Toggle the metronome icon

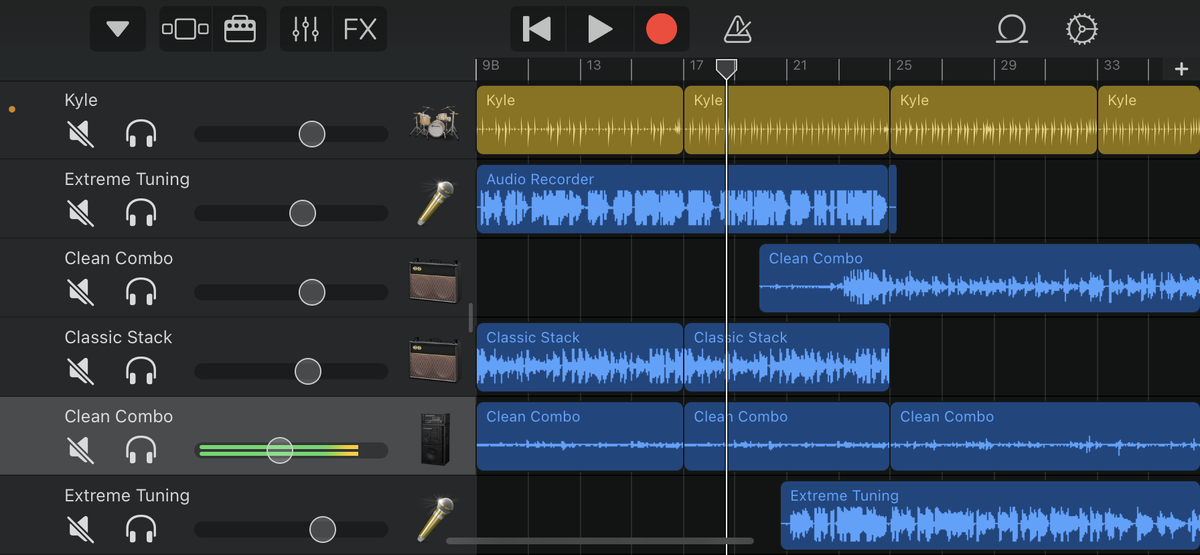[738, 30]
